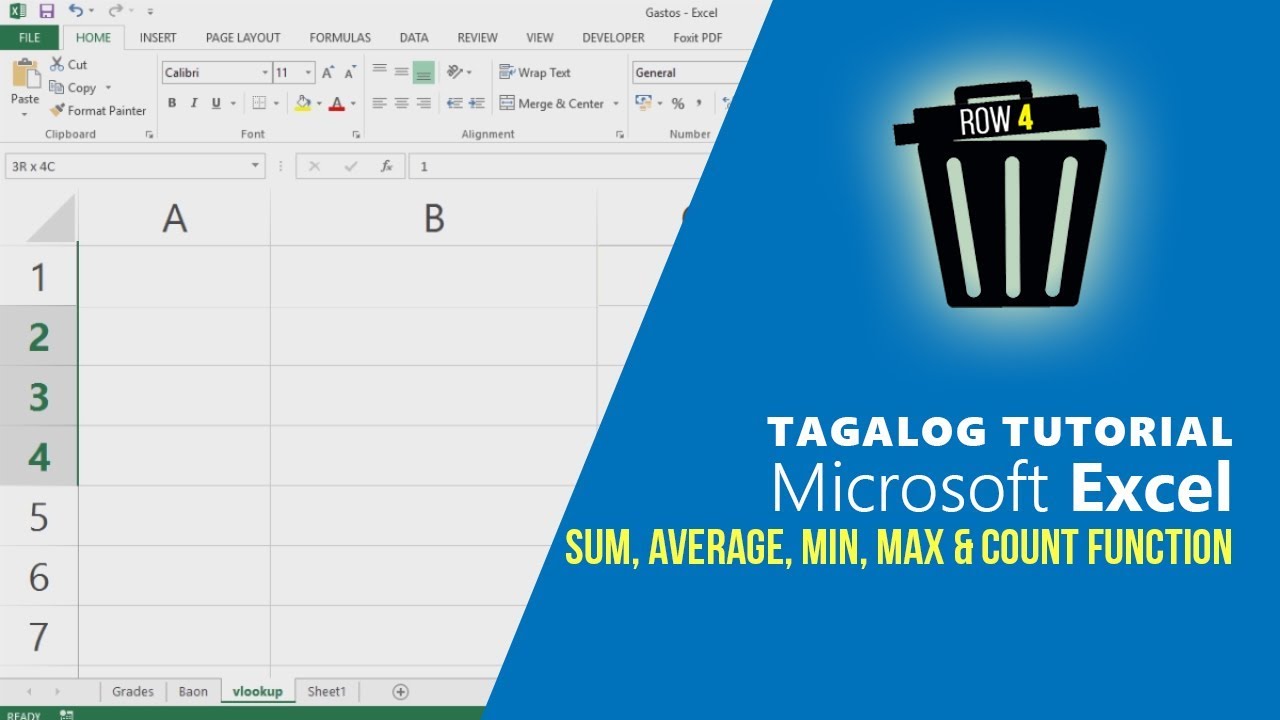The image size is (1280, 720).
Task: Apply Accounting Number Format icon
Action: (x=643, y=103)
